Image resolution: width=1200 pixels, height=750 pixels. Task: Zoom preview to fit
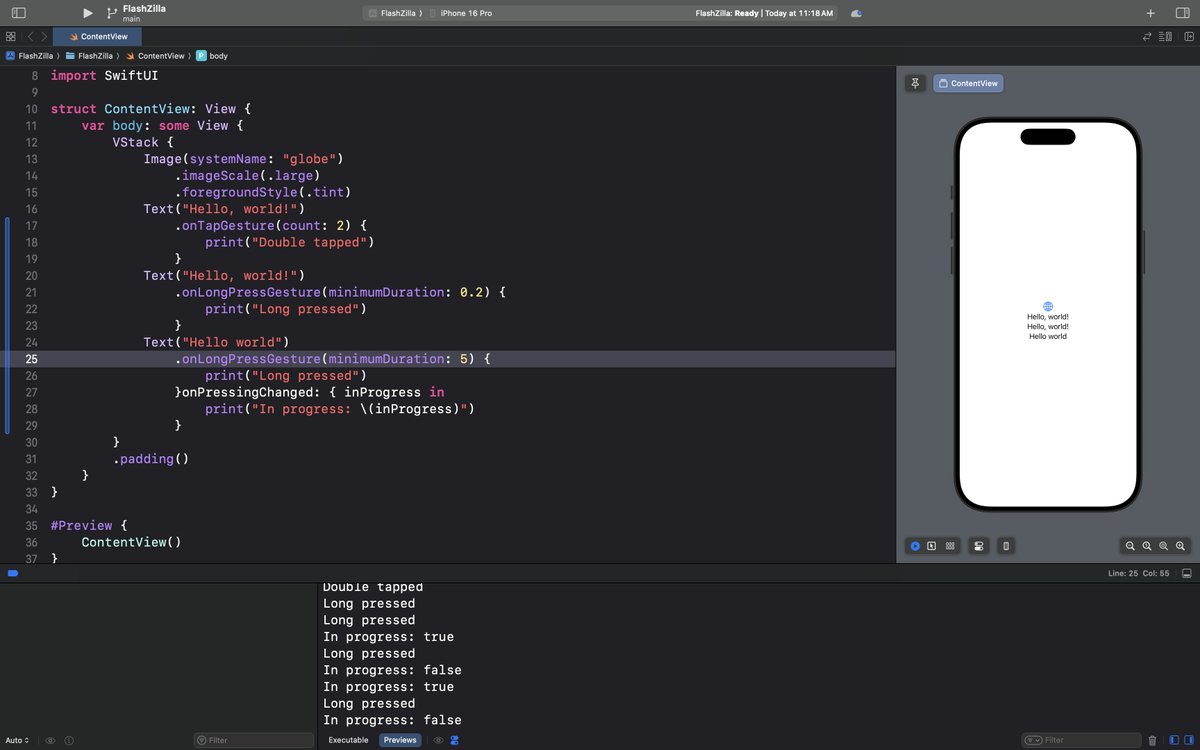tap(1164, 546)
